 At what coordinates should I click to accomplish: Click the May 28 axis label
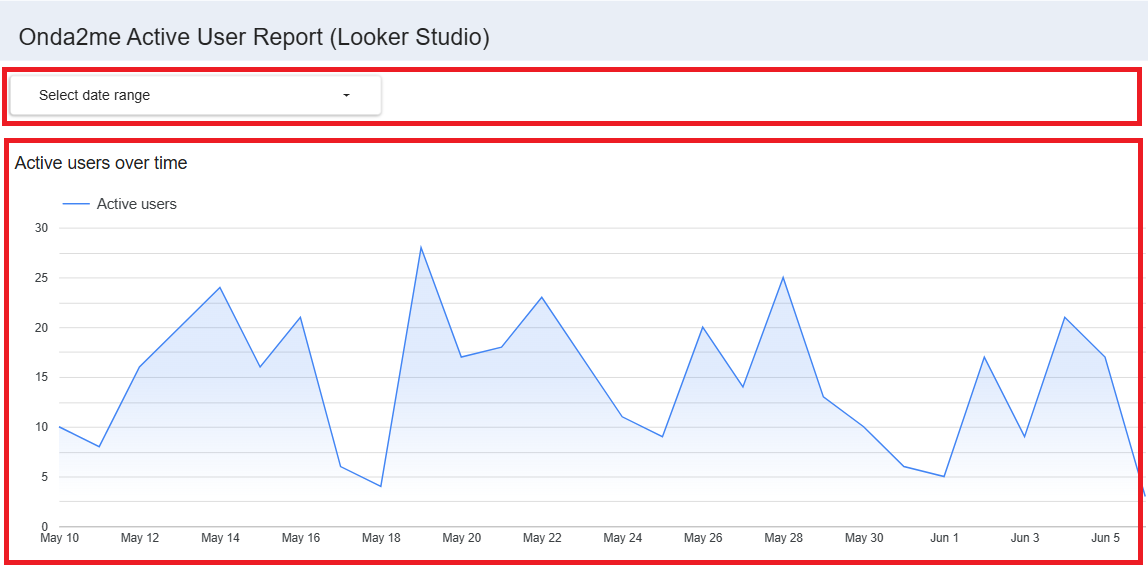[x=783, y=538]
